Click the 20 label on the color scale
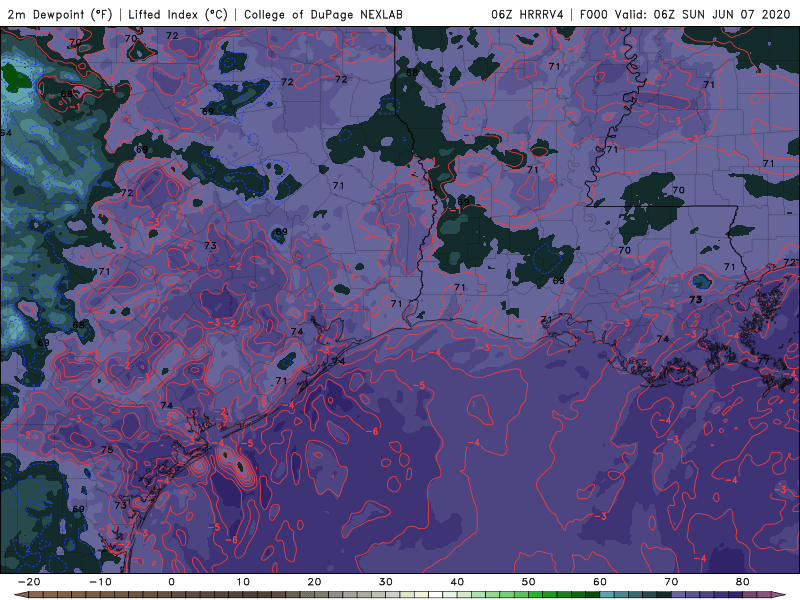The width and height of the screenshot is (800, 600). pos(314,582)
